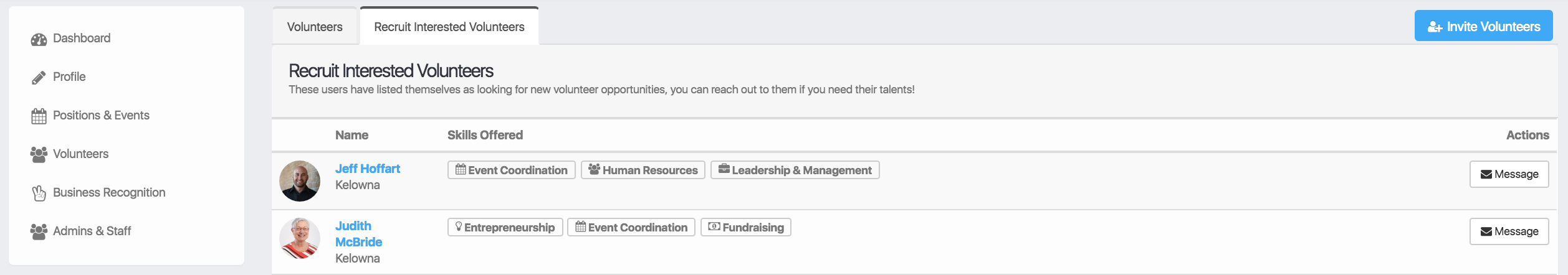Viewport: 1568px width, 275px height.
Task: Open Business Recognition hand icon
Action: tap(39, 193)
